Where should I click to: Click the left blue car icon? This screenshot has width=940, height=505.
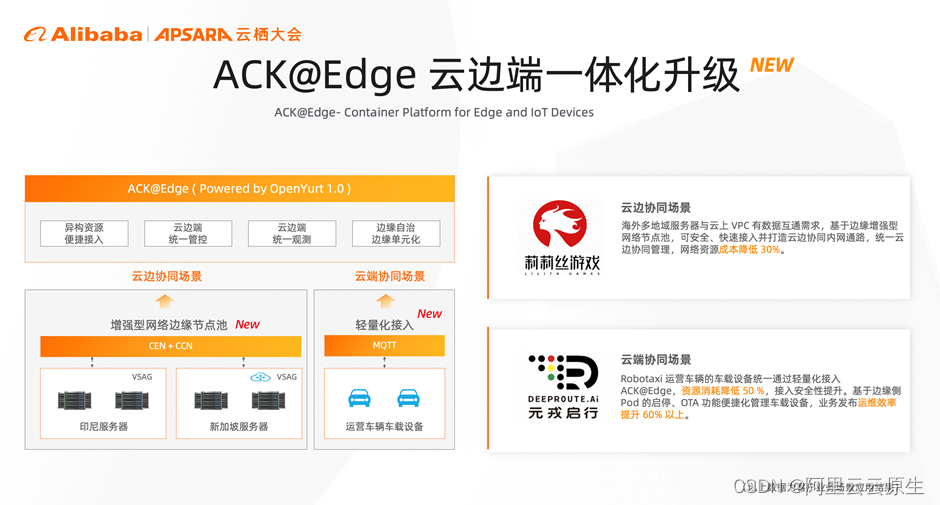point(359,398)
